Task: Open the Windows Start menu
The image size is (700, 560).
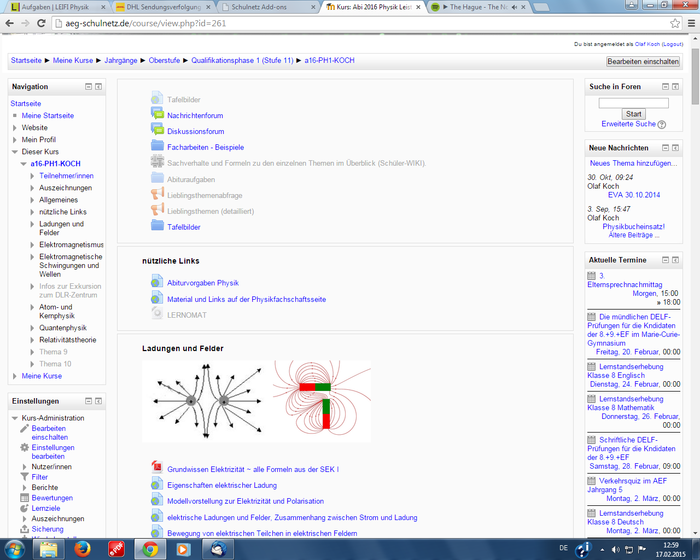Action: point(14,549)
